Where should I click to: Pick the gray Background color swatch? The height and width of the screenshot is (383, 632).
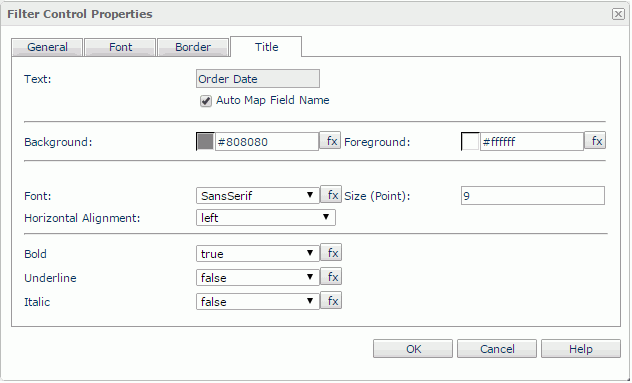(x=205, y=142)
